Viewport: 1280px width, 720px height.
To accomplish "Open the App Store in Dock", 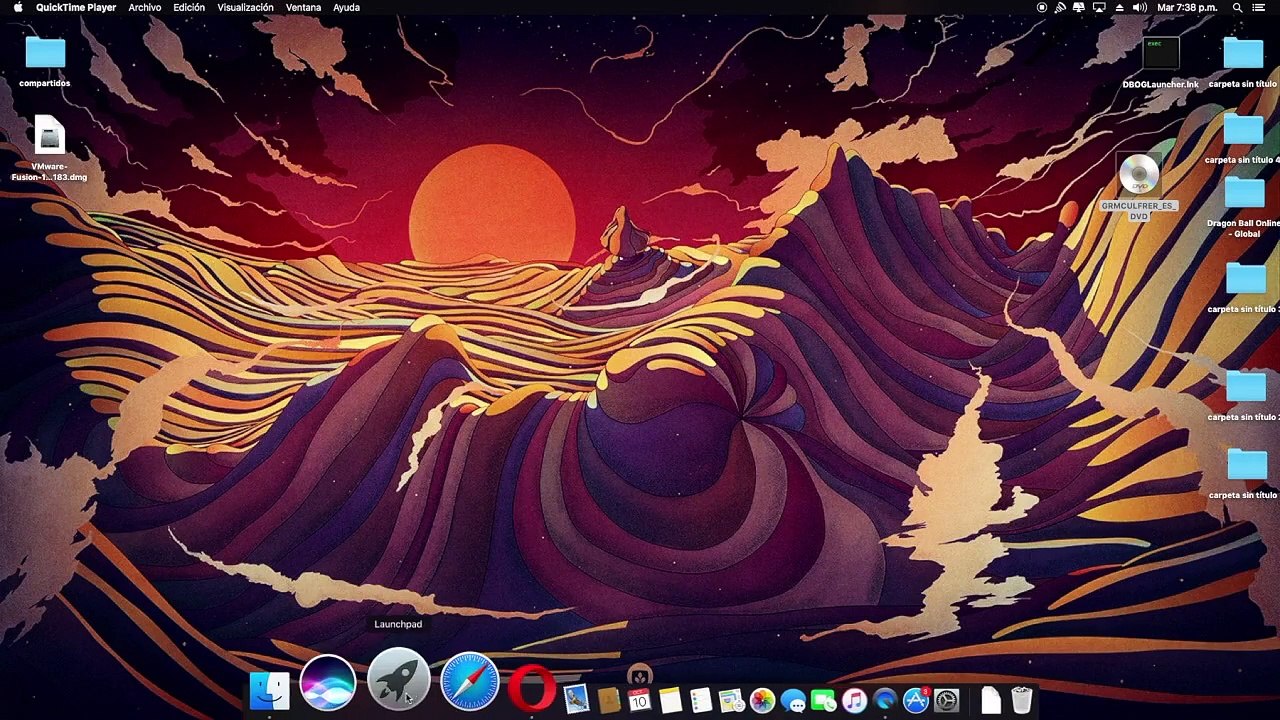I will coord(916,700).
